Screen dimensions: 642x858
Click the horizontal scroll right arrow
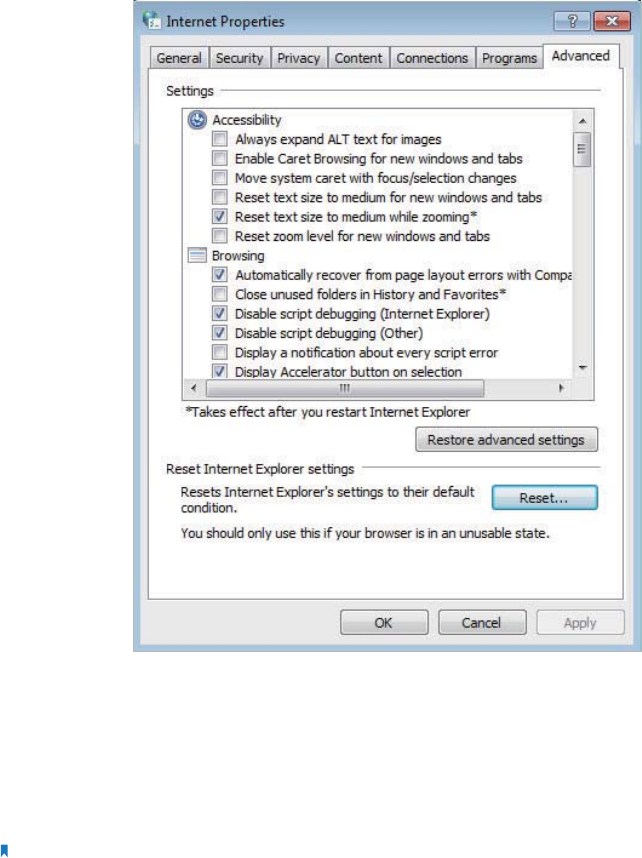(561, 388)
